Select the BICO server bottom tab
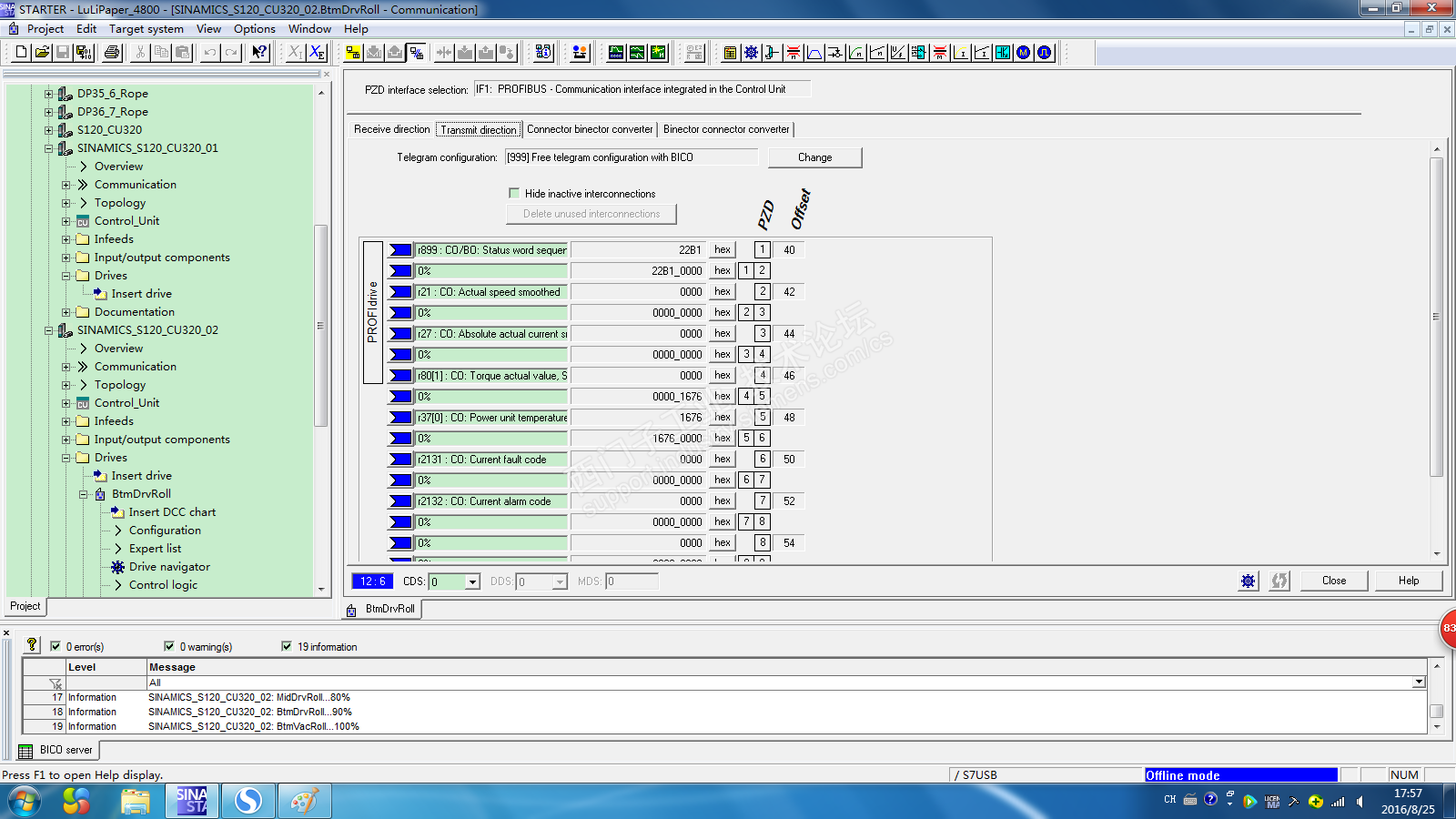 [x=57, y=750]
